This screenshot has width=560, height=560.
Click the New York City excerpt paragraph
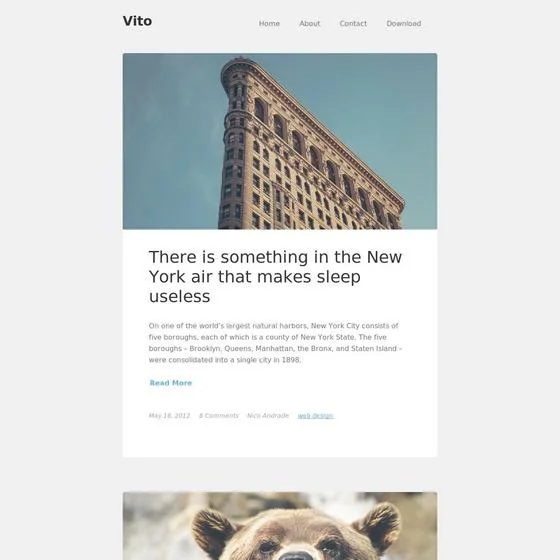click(275, 342)
